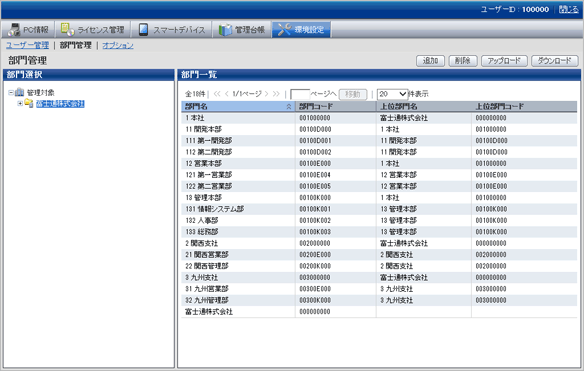The height and width of the screenshot is (371, 584).
Task: Open the スマートデバイス phone icon
Action: (x=143, y=29)
